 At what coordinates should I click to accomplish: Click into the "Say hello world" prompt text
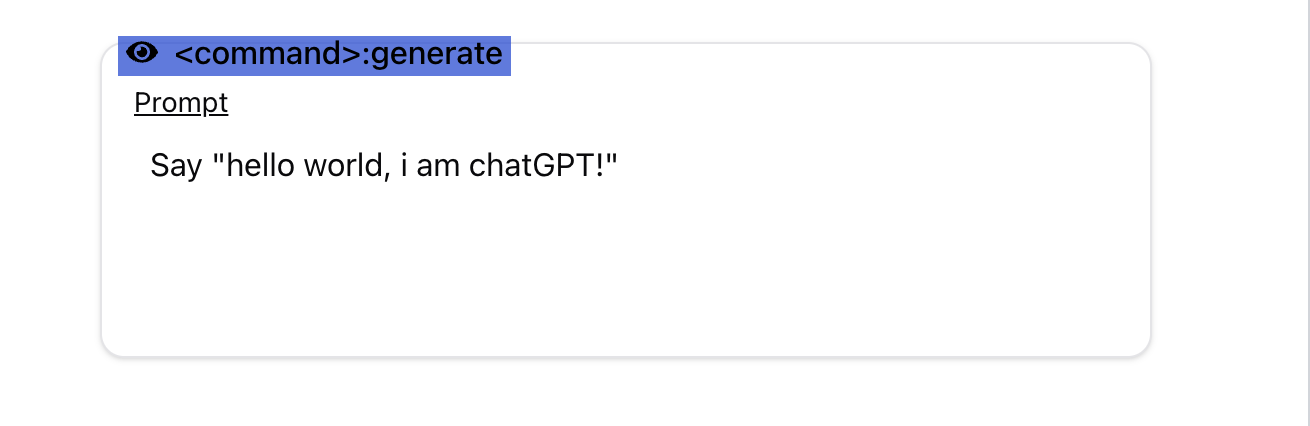coord(385,165)
